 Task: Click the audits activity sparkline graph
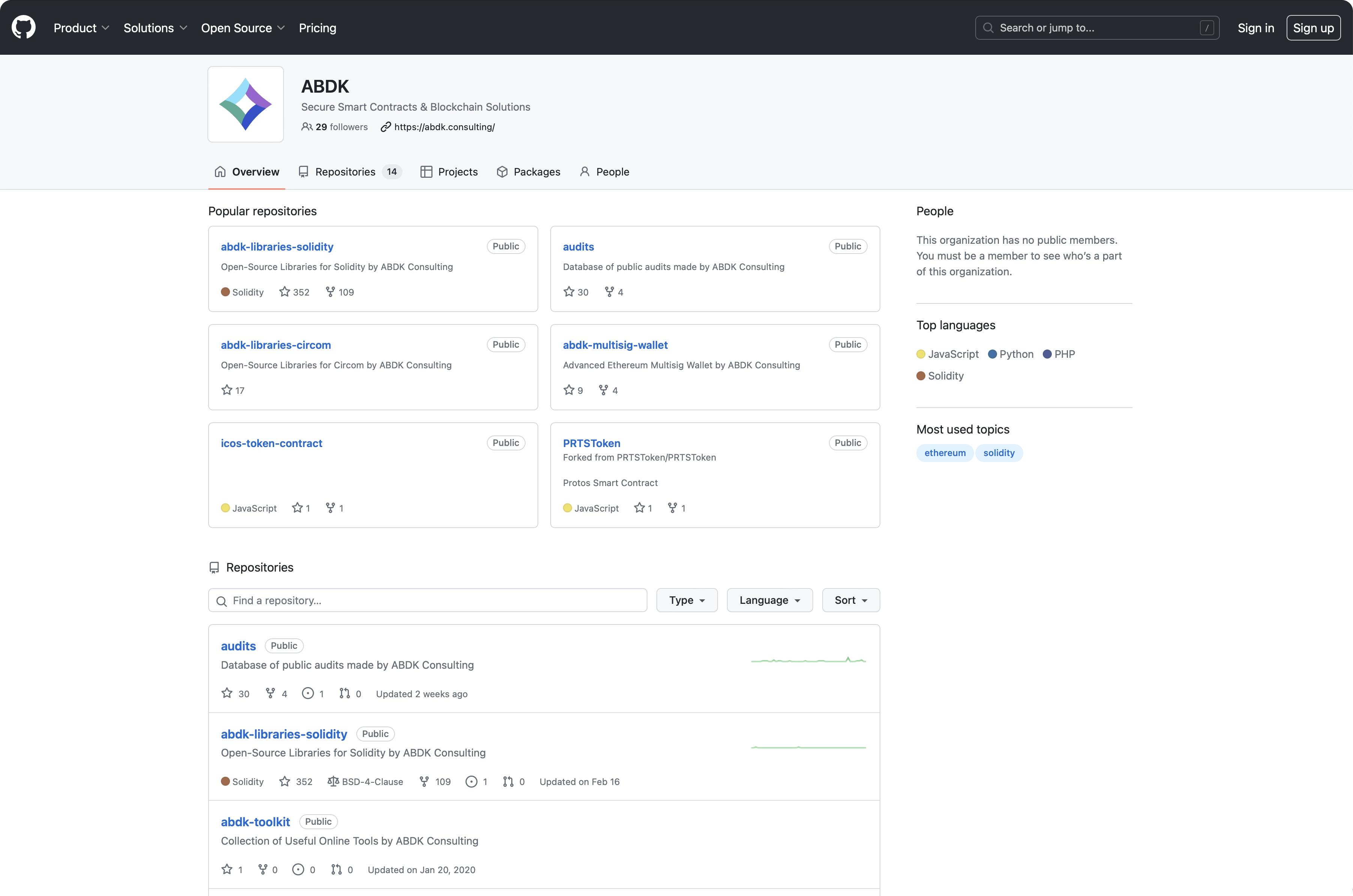808,659
